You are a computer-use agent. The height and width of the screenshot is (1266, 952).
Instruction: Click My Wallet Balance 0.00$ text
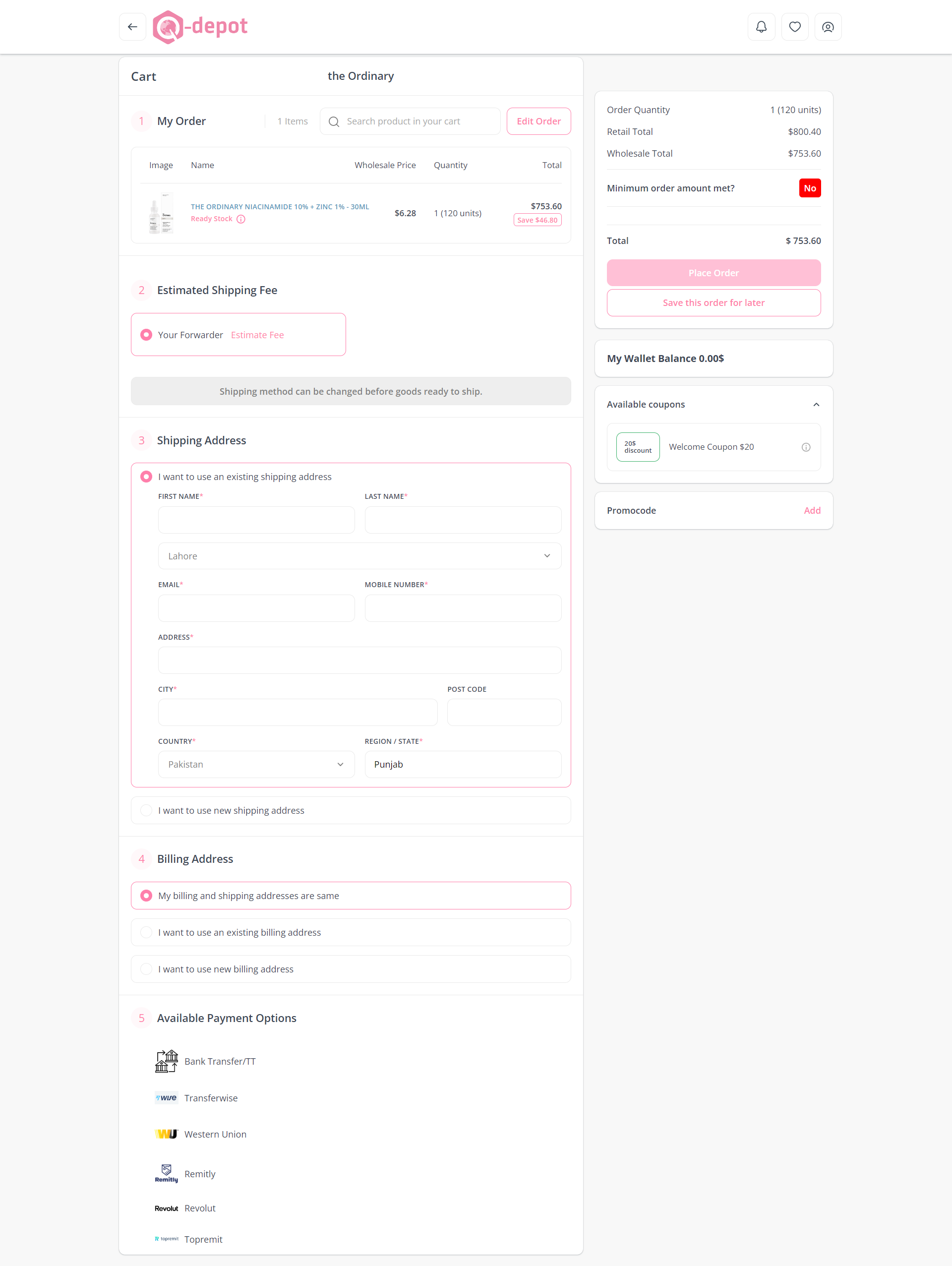(665, 359)
